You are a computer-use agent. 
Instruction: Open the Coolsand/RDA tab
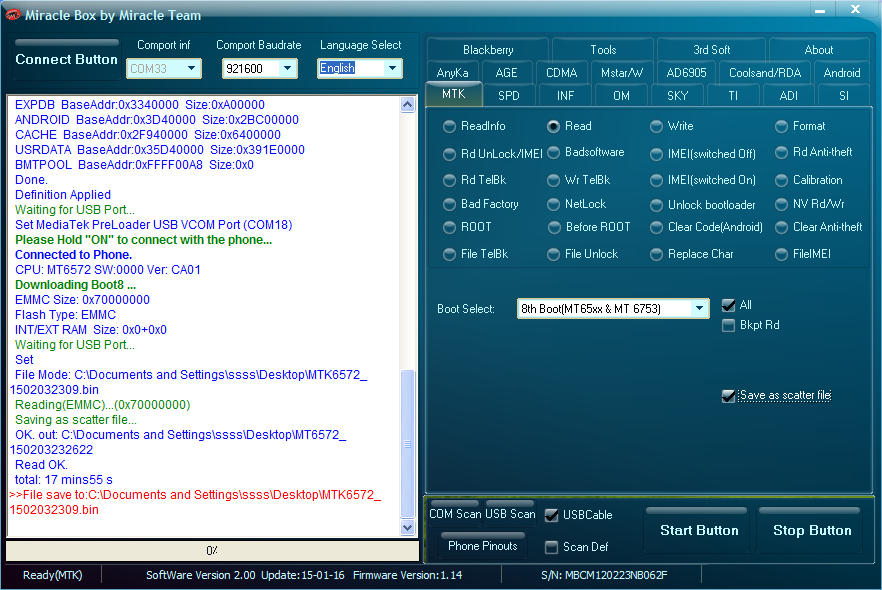point(764,73)
